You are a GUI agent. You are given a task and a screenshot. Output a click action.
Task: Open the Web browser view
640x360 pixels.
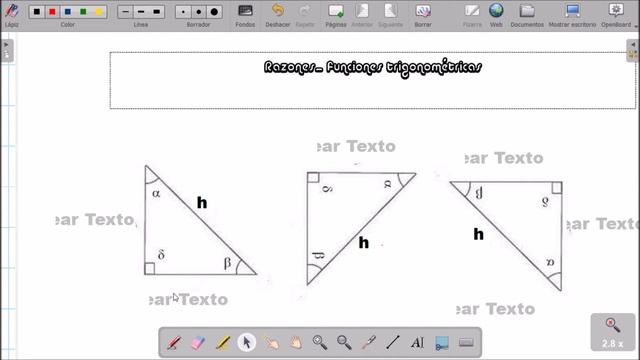[496, 15]
